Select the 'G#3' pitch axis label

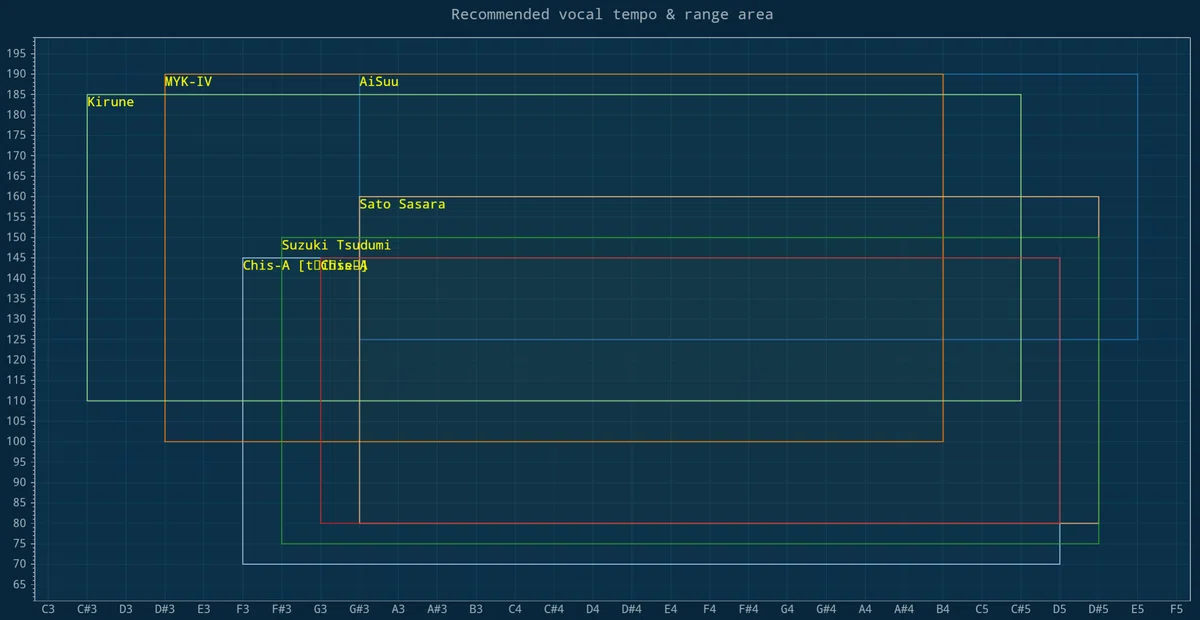(x=360, y=608)
